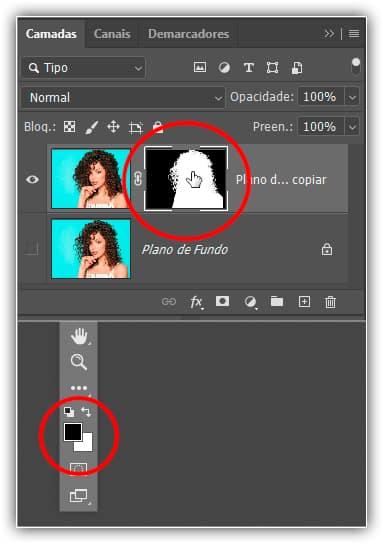Viewport: 383px width, 544px height.
Task: Toggle the layer filtering switch
Action: [x=356, y=66]
